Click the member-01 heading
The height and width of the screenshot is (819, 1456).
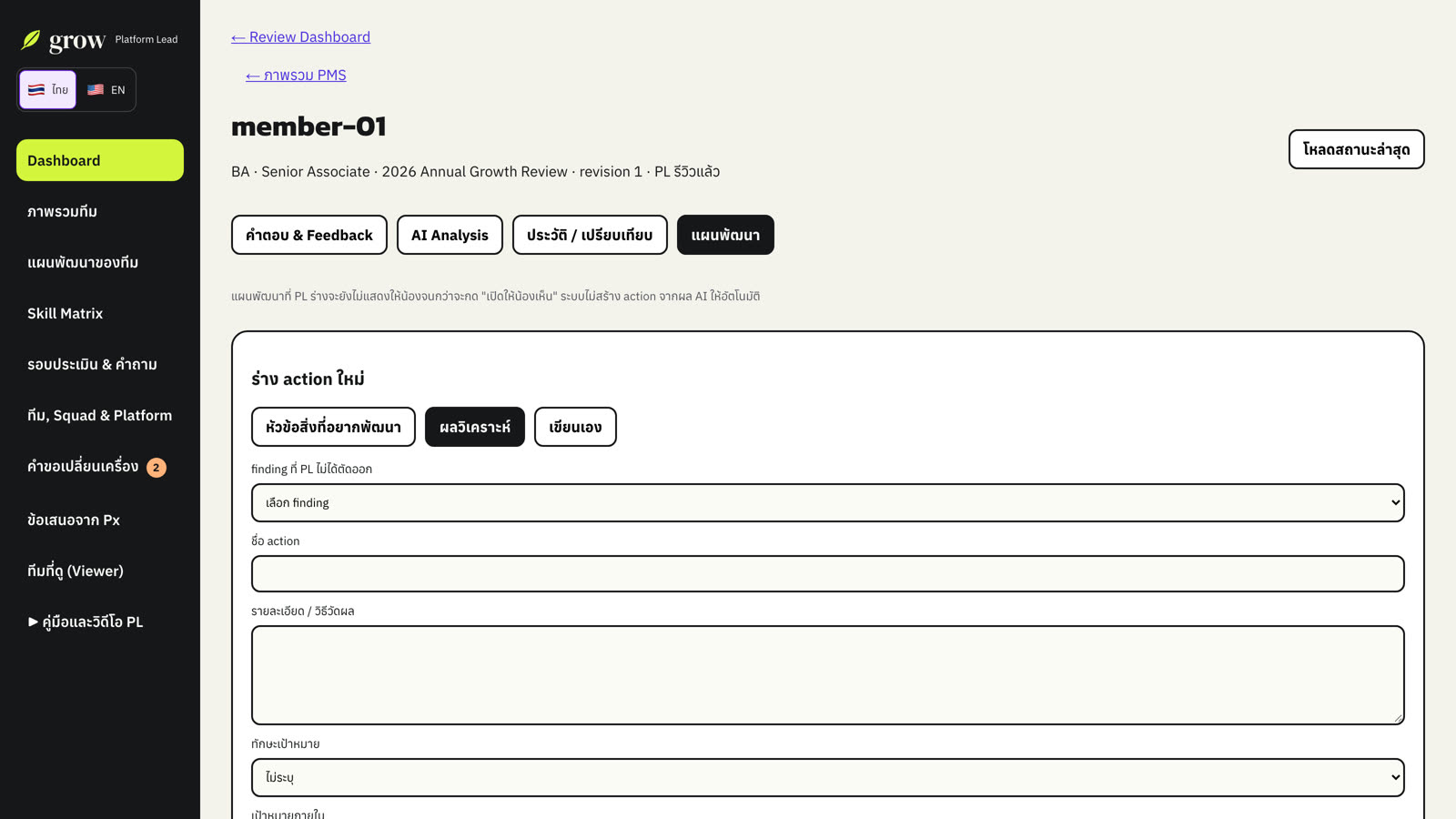pyautogui.click(x=308, y=126)
